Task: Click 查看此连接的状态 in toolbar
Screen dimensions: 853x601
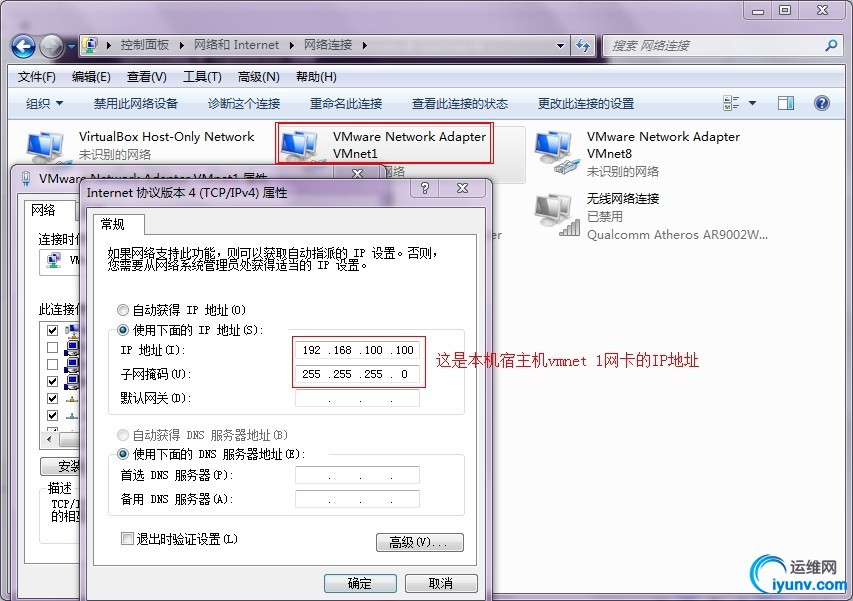Action: coord(460,103)
